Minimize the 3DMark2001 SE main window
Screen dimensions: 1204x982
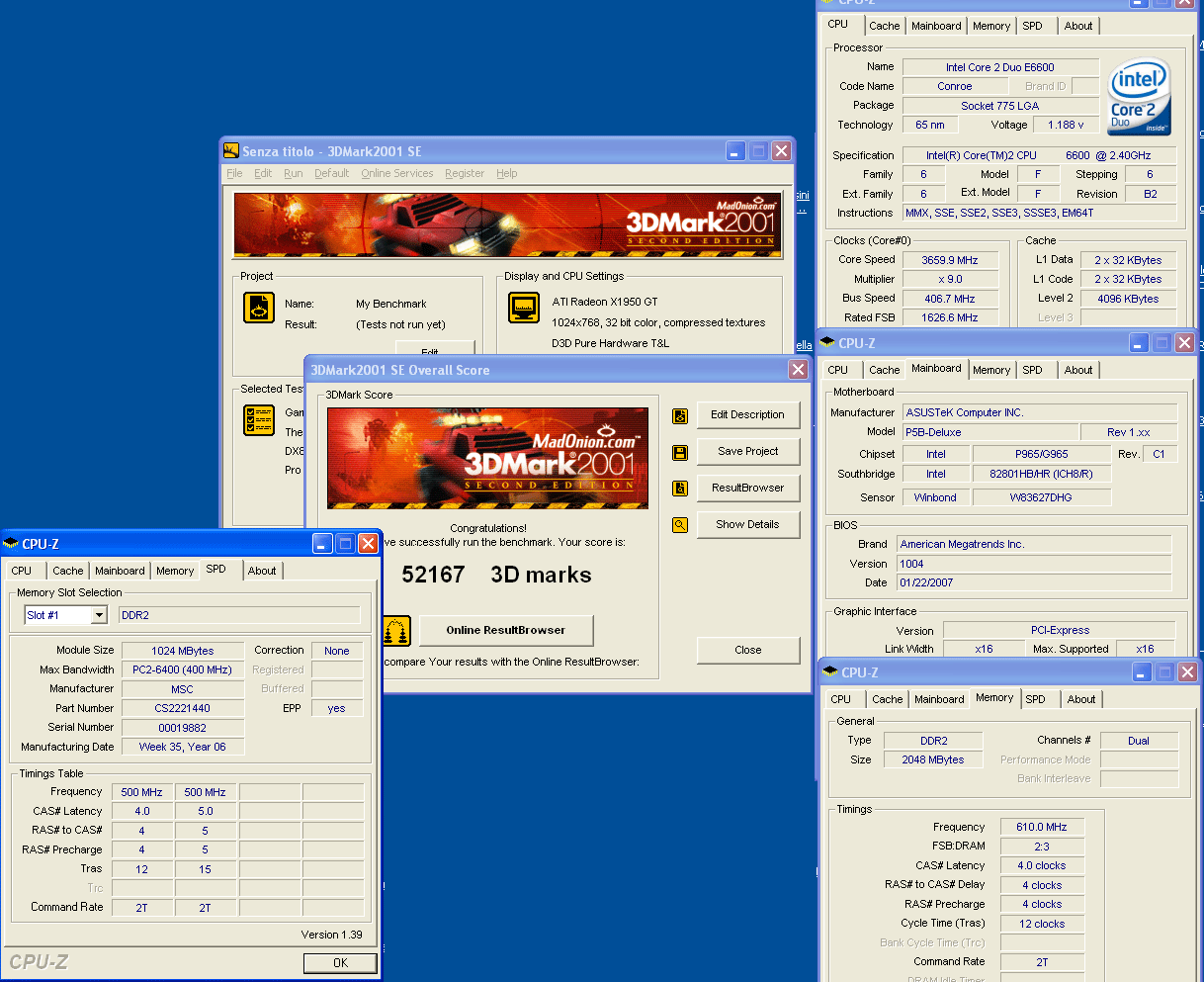[x=735, y=150]
